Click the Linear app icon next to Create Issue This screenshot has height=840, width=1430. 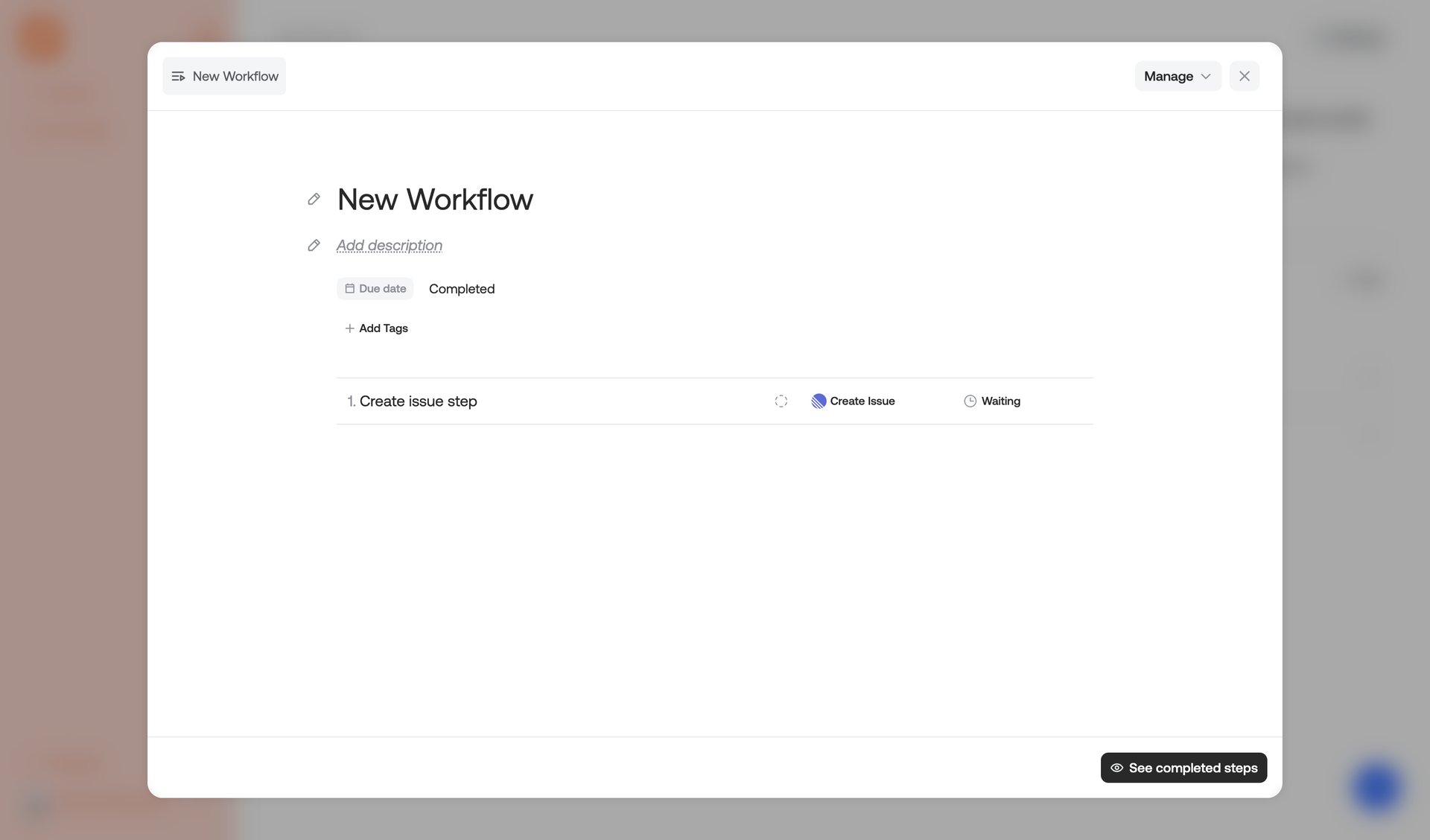click(x=818, y=401)
